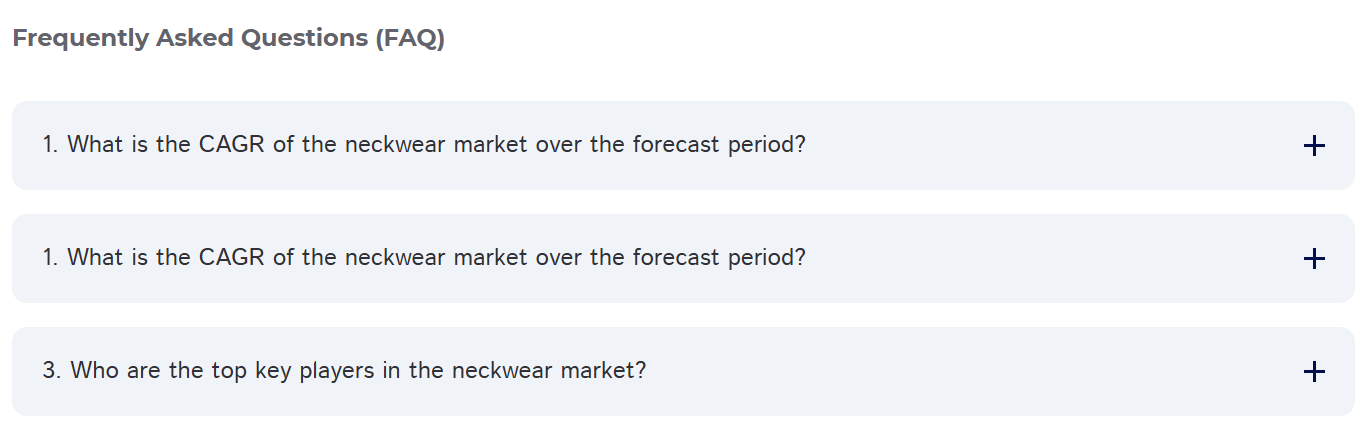Click the 'Frequently Asked Questions (FAQ)' heading
Screen dimensions: 1369x430
point(228,39)
